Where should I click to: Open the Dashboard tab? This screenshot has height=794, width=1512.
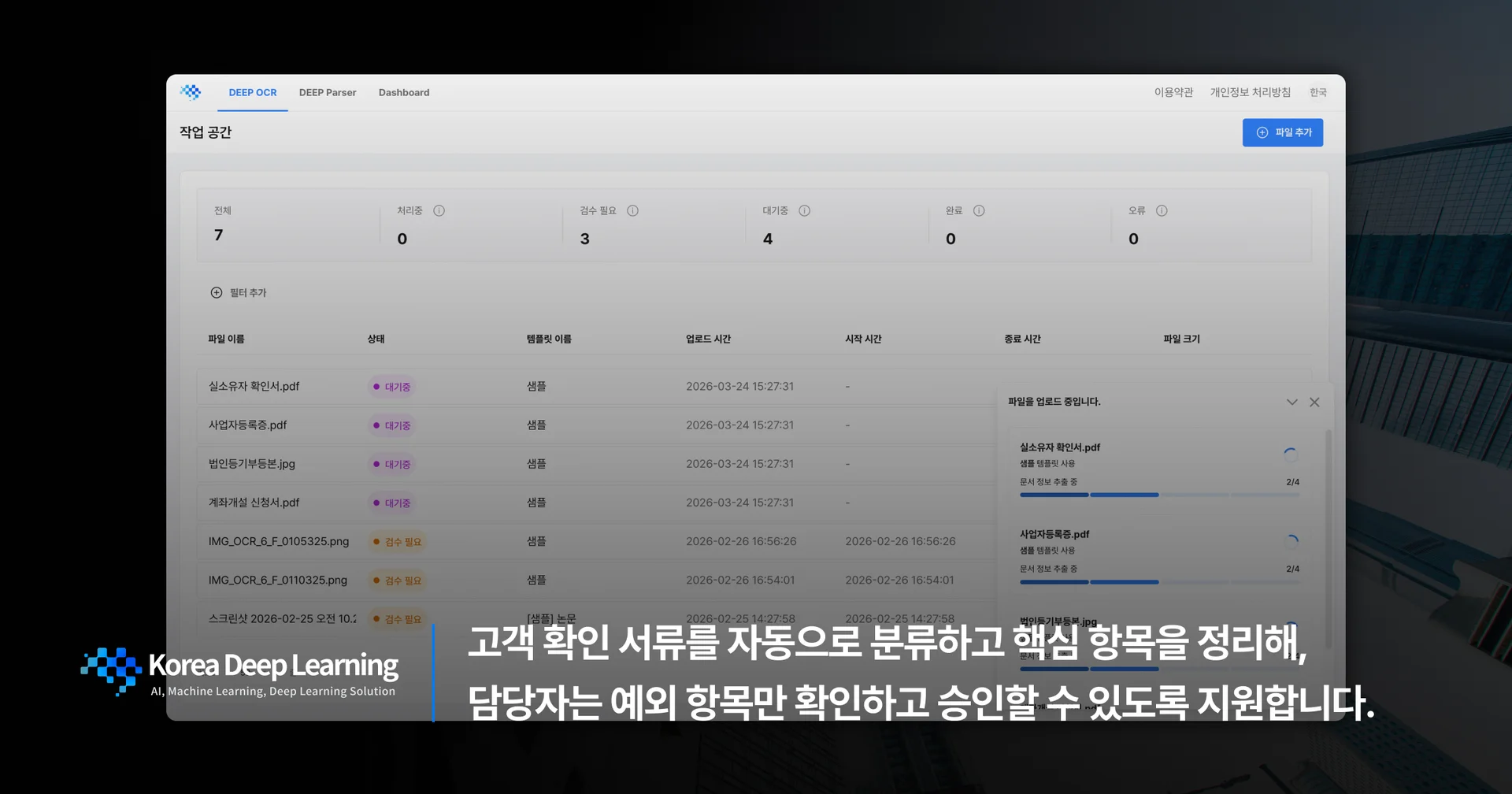click(x=404, y=92)
